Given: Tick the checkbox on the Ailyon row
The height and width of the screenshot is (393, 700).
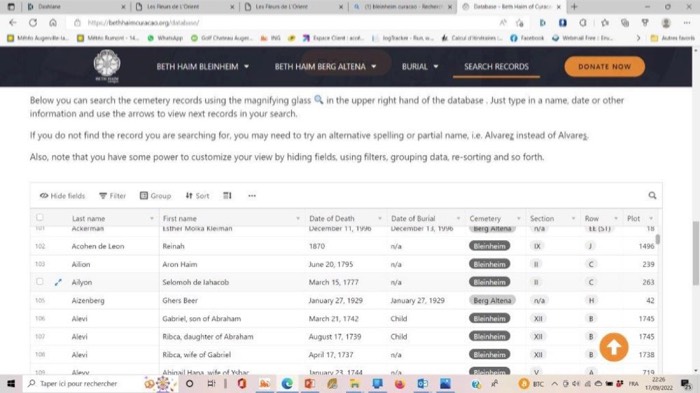Looking at the screenshot, I should [x=40, y=282].
